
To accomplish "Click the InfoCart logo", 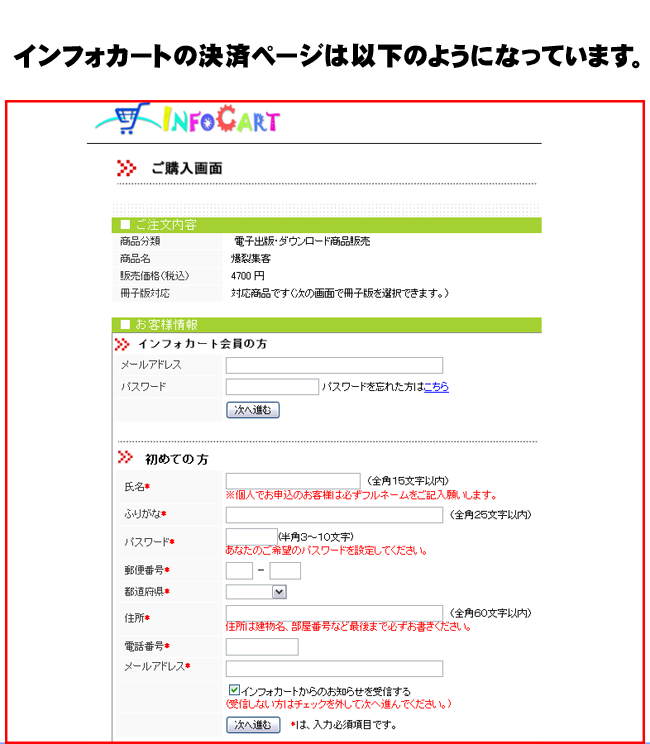I will (187, 119).
